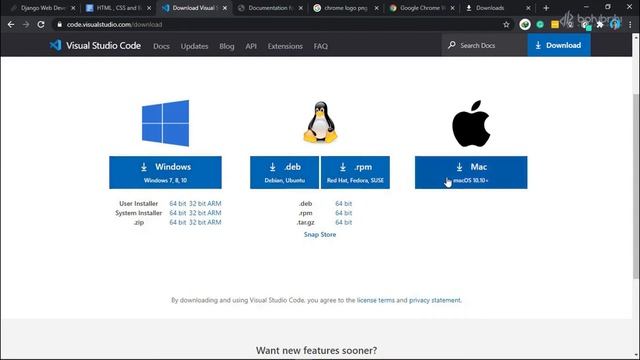Open a new tab with the plus icon

click(546, 8)
